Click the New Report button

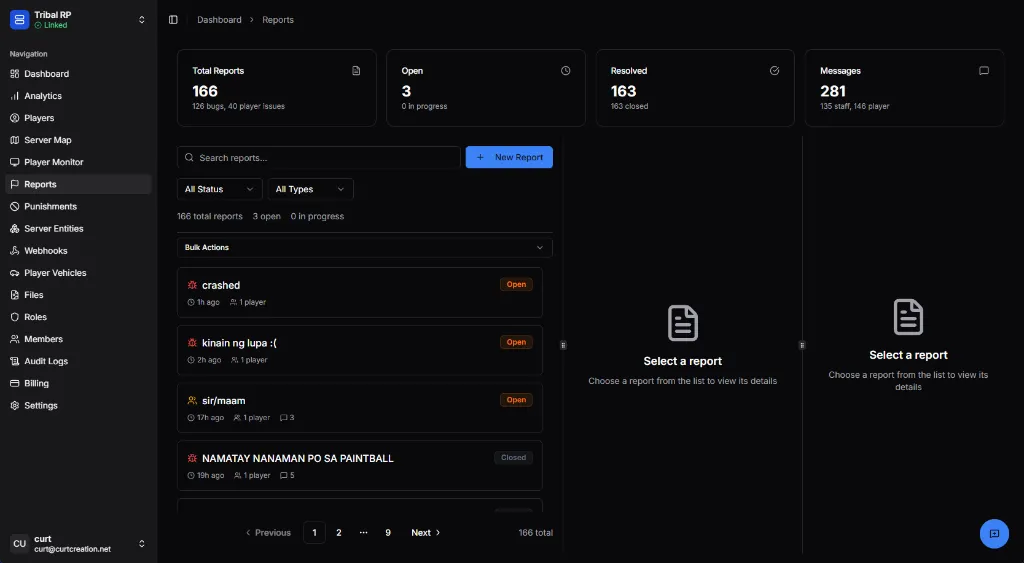pyautogui.click(x=509, y=157)
